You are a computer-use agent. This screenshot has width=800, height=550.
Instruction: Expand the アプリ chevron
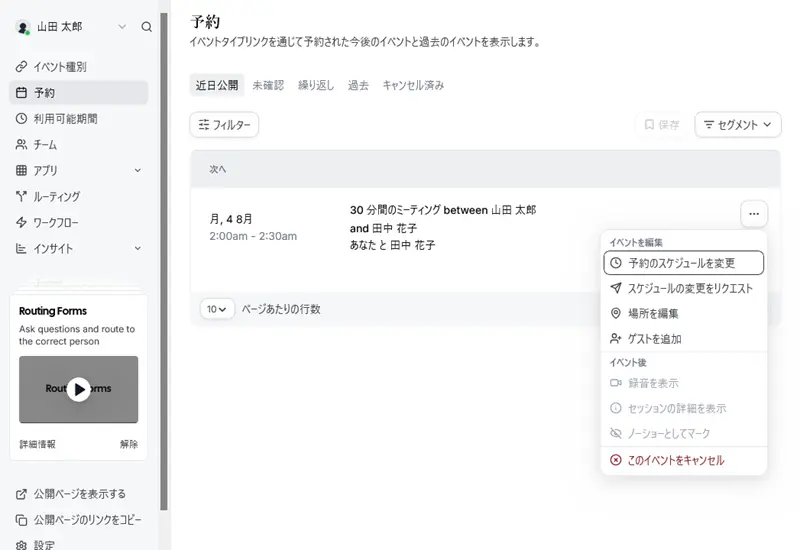click(x=138, y=170)
